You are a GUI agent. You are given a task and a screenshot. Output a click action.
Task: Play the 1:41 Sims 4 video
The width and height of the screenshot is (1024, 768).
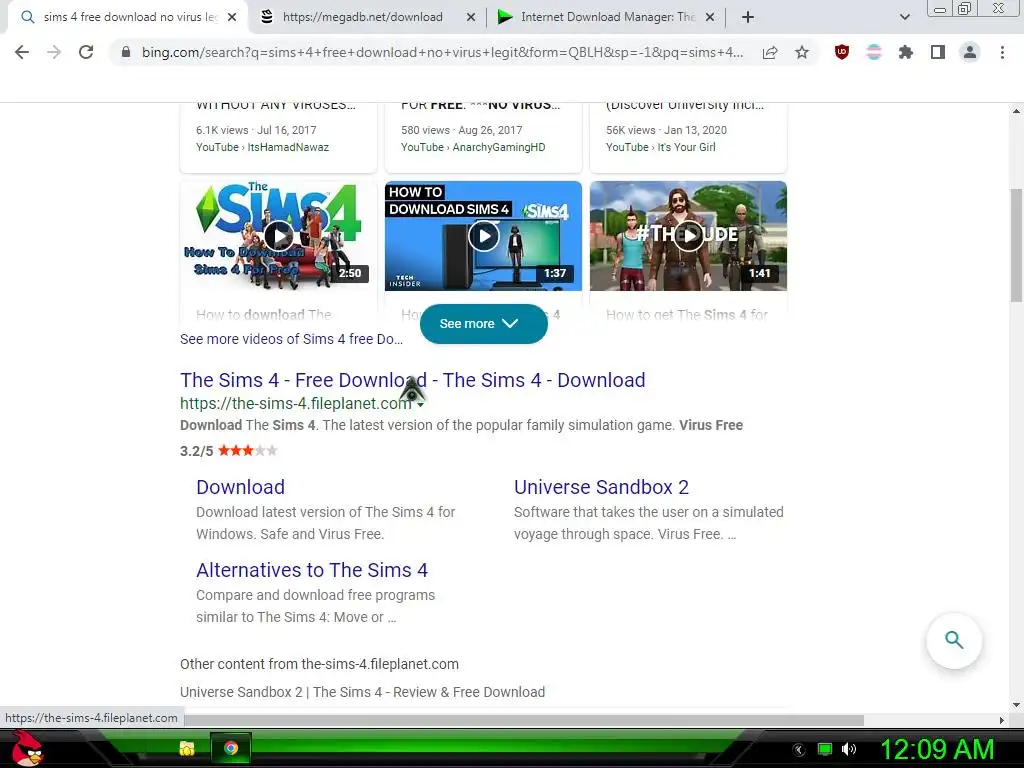pyautogui.click(x=688, y=236)
